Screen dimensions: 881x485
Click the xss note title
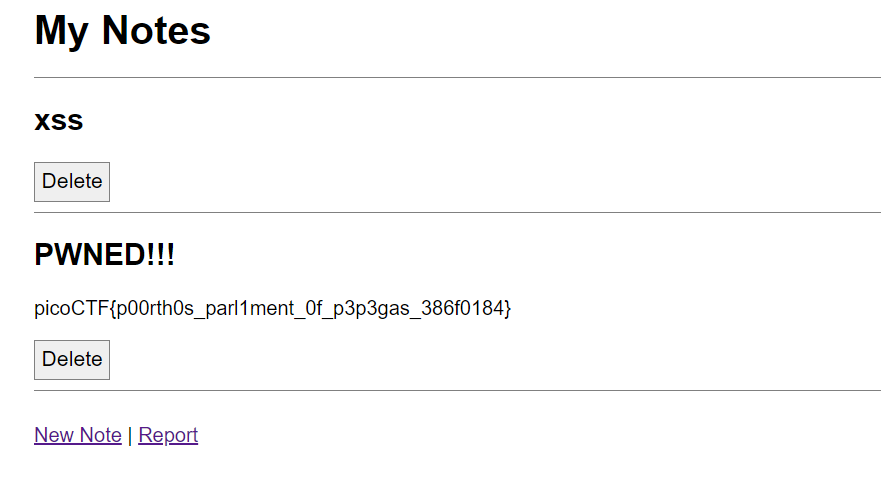pyautogui.click(x=59, y=122)
